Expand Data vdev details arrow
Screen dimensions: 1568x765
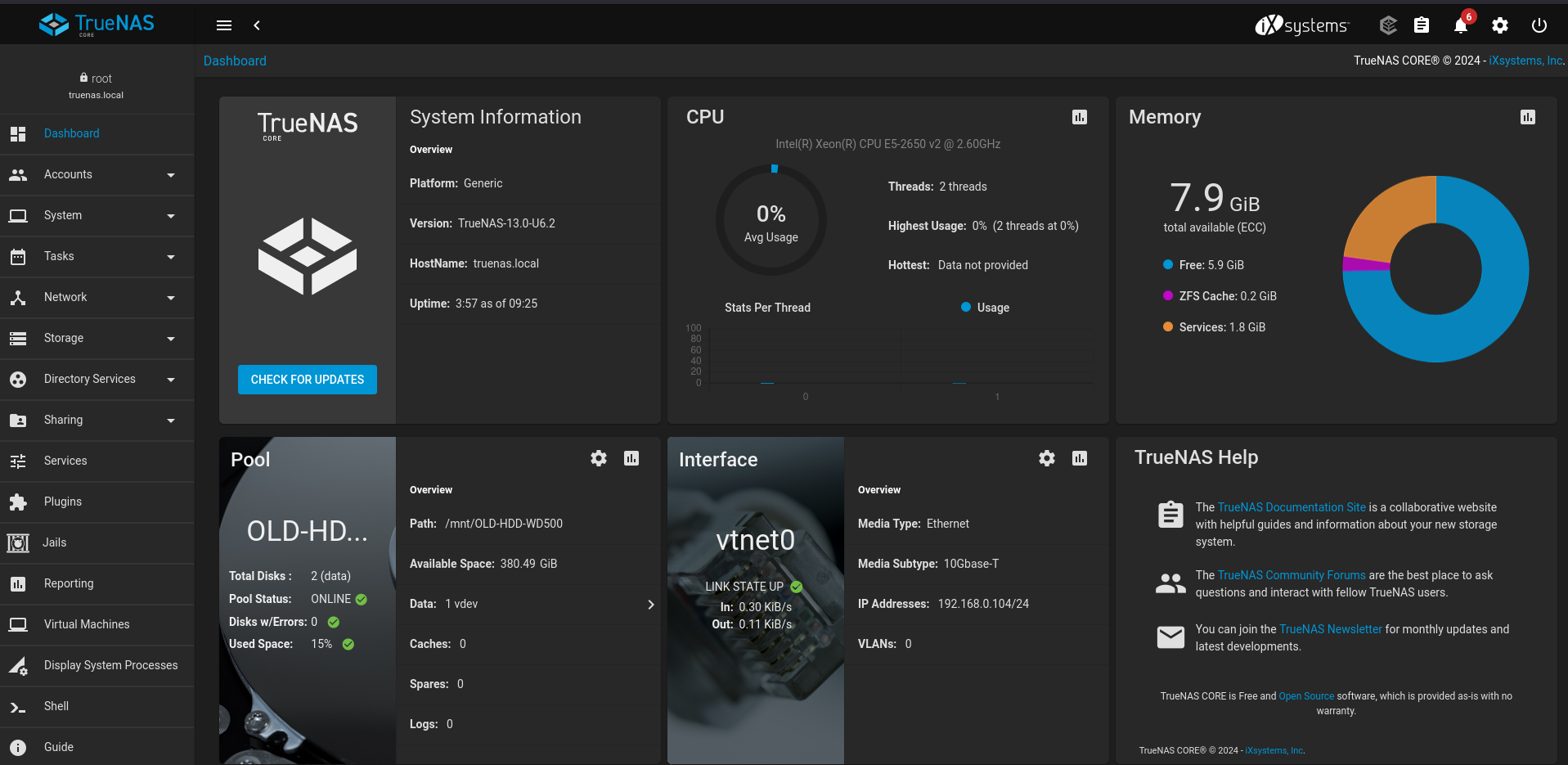click(x=650, y=605)
